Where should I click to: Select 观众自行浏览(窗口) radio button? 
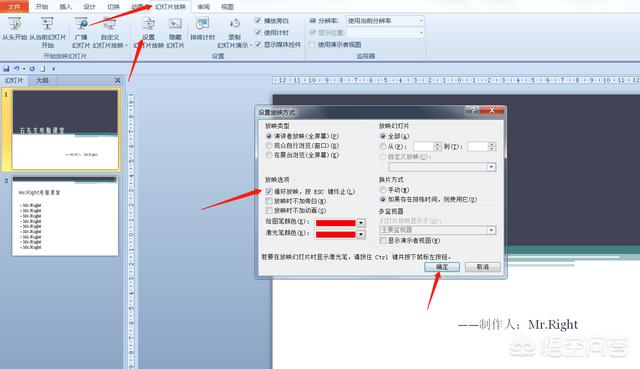click(x=269, y=145)
